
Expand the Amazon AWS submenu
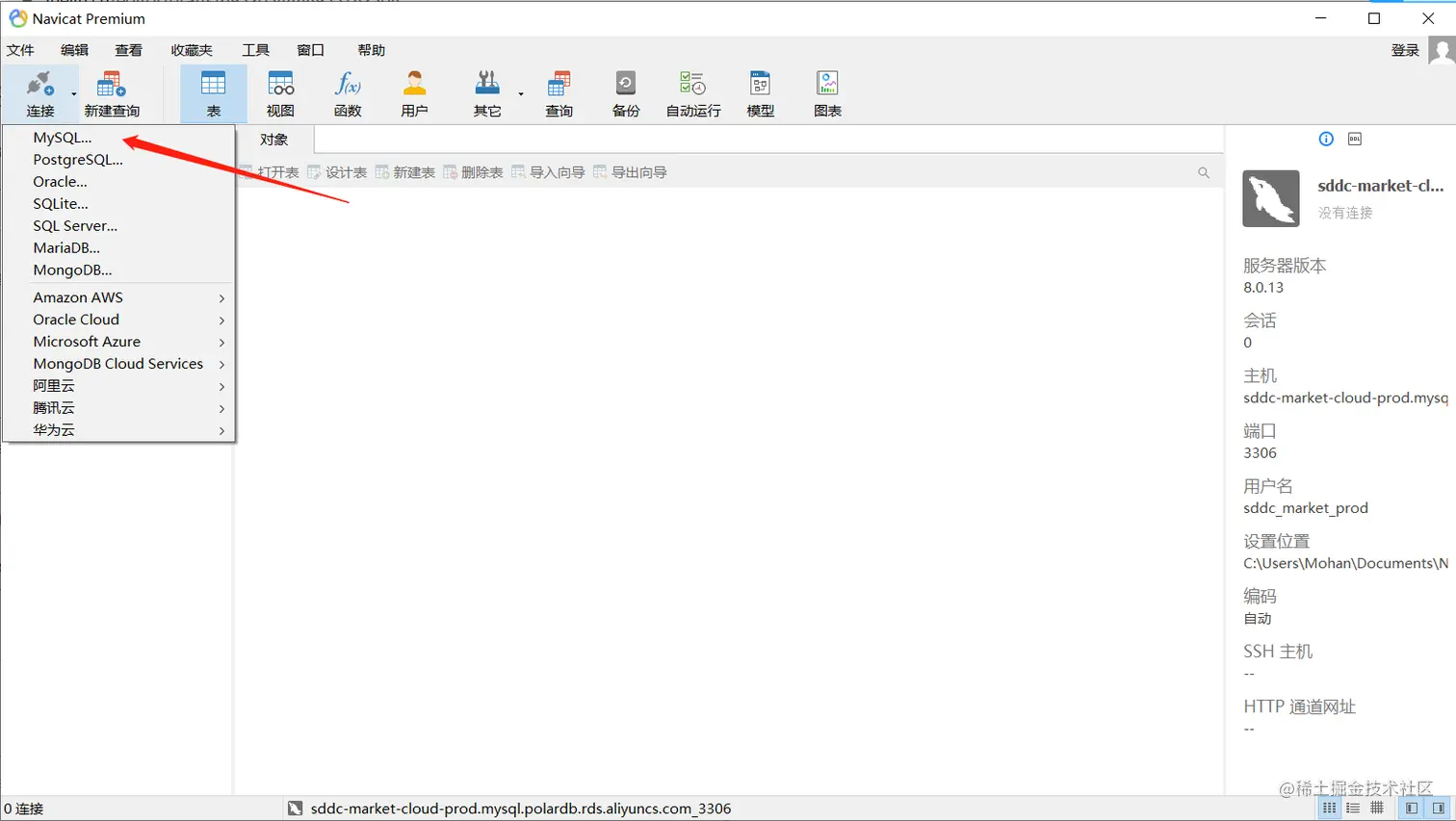[119, 297]
